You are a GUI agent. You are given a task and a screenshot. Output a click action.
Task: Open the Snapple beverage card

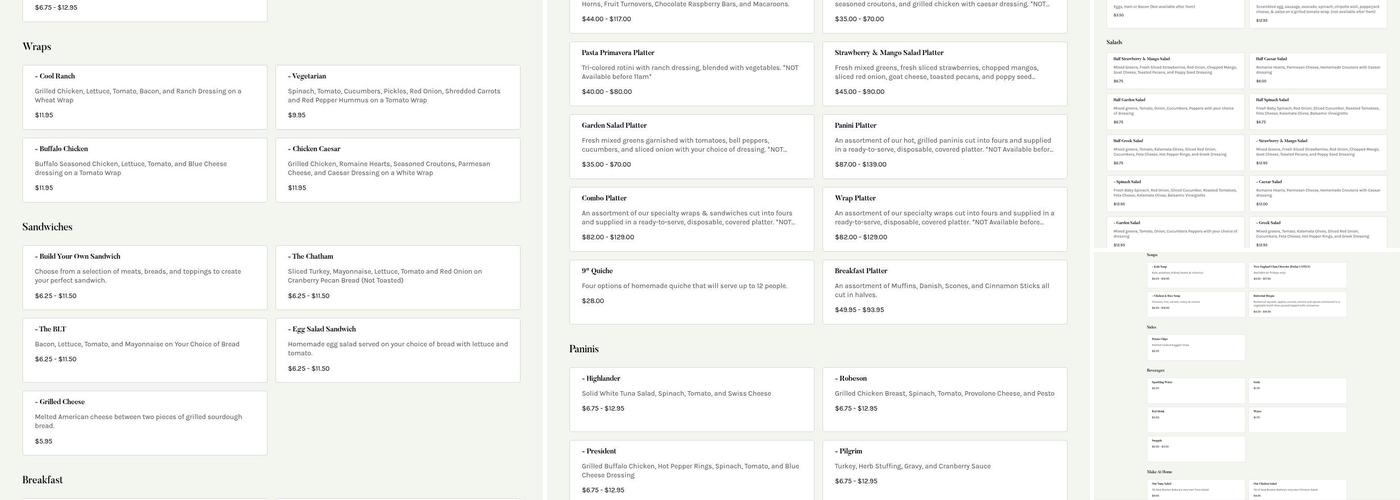[x=1196, y=448]
